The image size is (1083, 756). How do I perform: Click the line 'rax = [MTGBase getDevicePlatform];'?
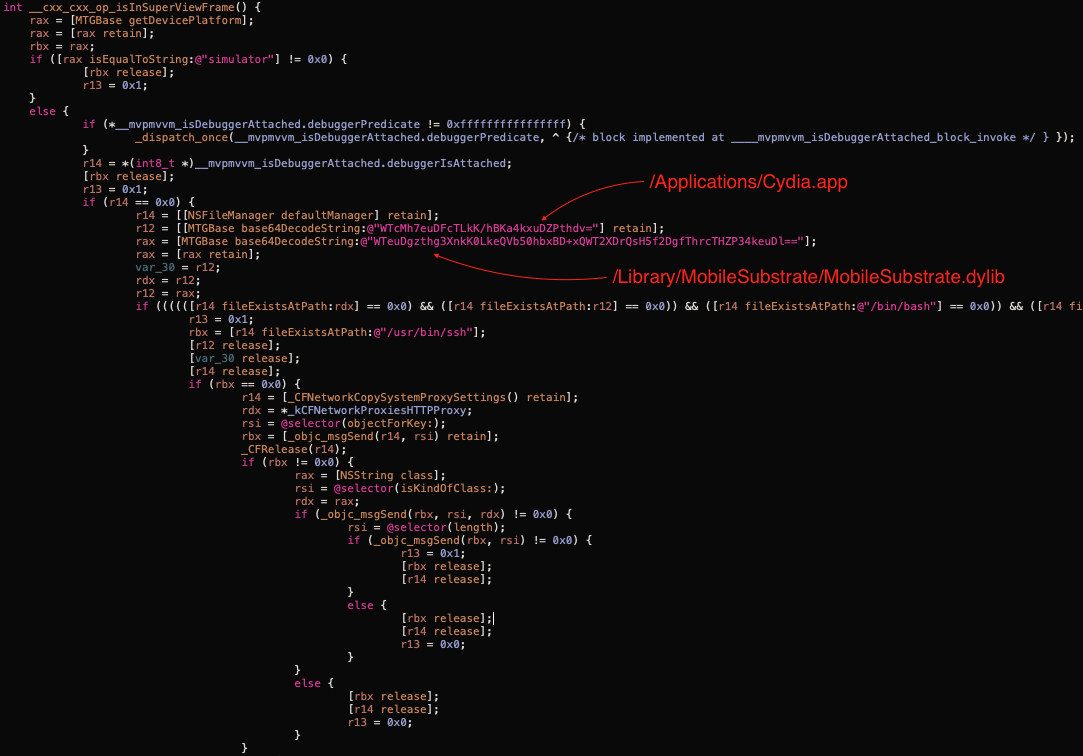click(142, 20)
